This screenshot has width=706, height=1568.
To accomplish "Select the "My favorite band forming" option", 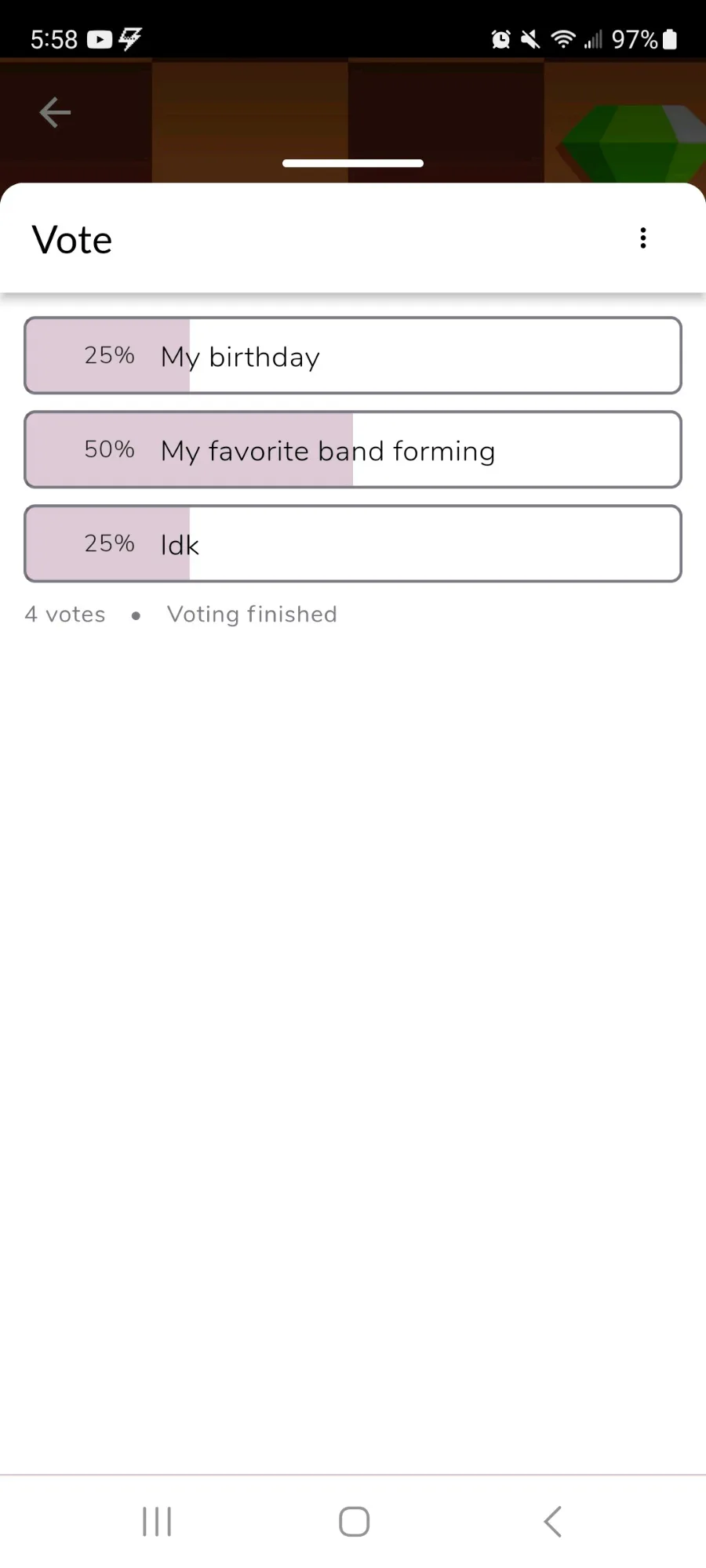I will point(353,450).
